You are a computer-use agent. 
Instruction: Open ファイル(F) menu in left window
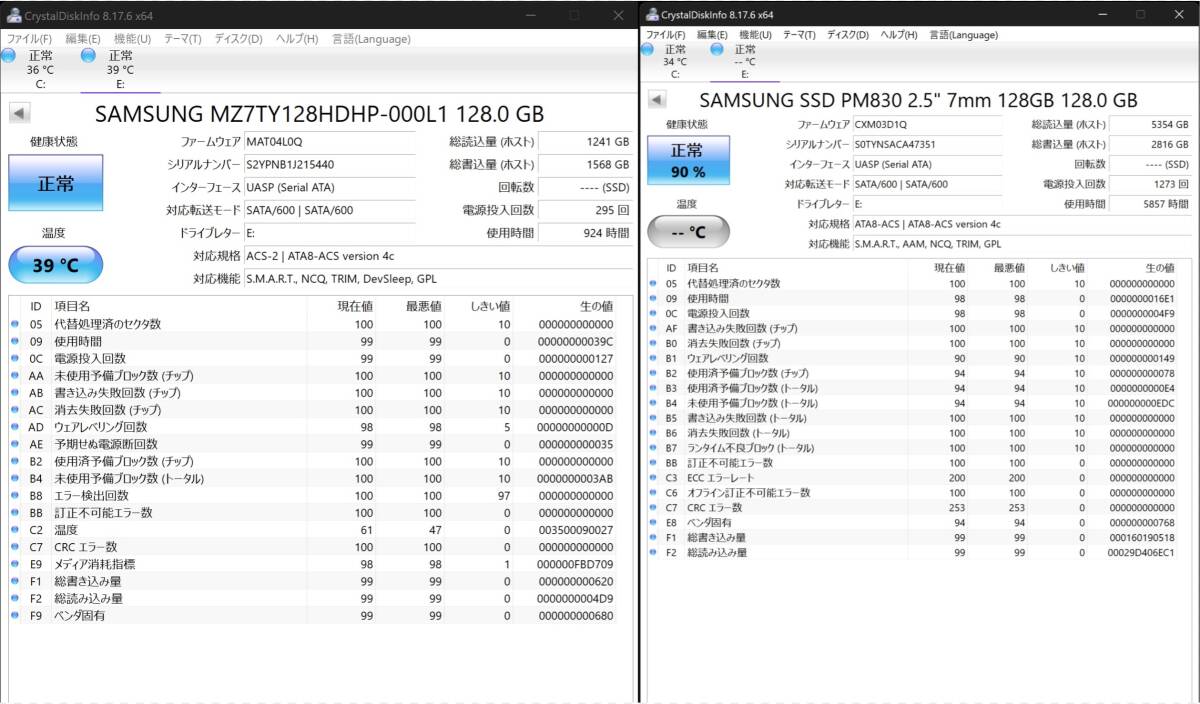30,39
